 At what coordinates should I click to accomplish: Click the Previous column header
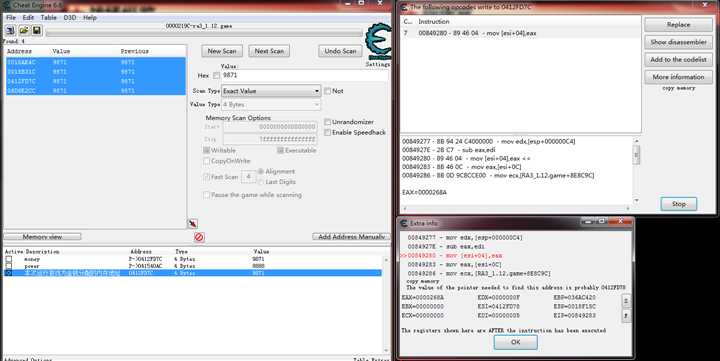[135, 51]
